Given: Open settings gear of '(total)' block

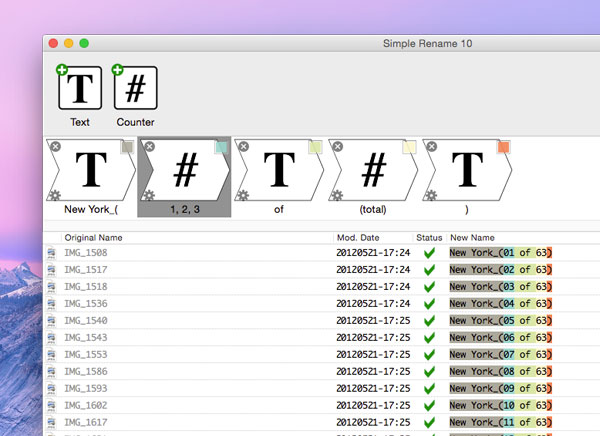Looking at the screenshot, I should 337,195.
